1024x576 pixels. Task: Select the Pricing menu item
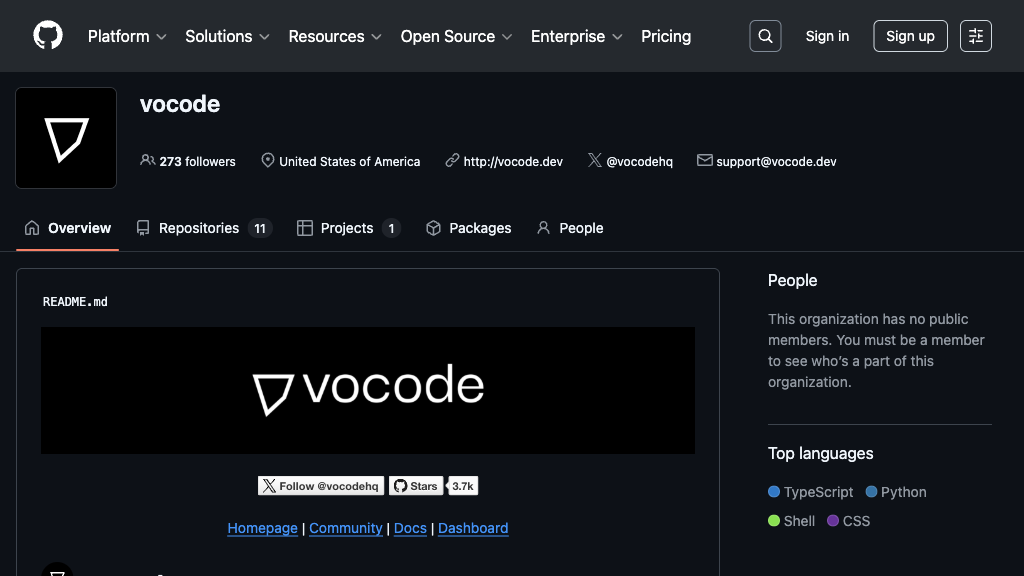[x=665, y=36]
